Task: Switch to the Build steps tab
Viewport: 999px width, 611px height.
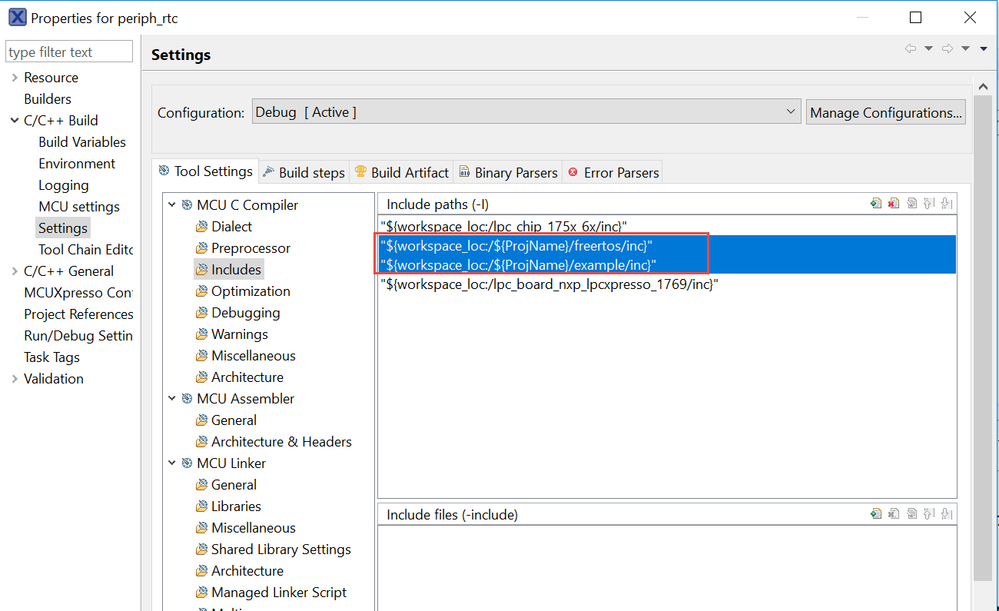Action: click(303, 172)
